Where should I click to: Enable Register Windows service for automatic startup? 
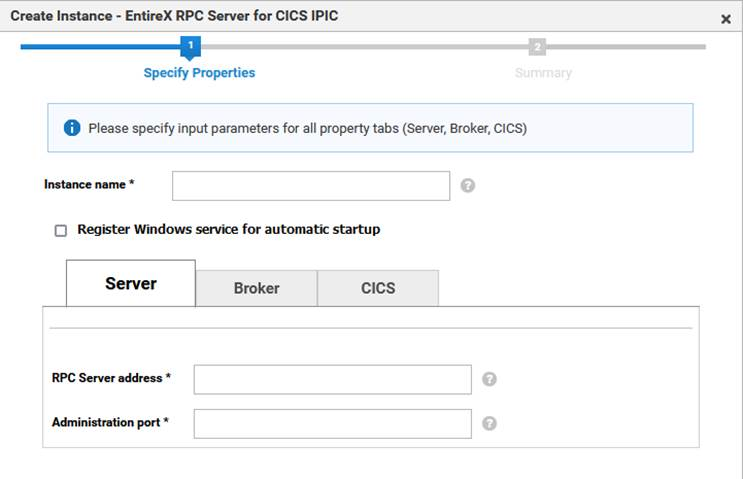[61, 231]
